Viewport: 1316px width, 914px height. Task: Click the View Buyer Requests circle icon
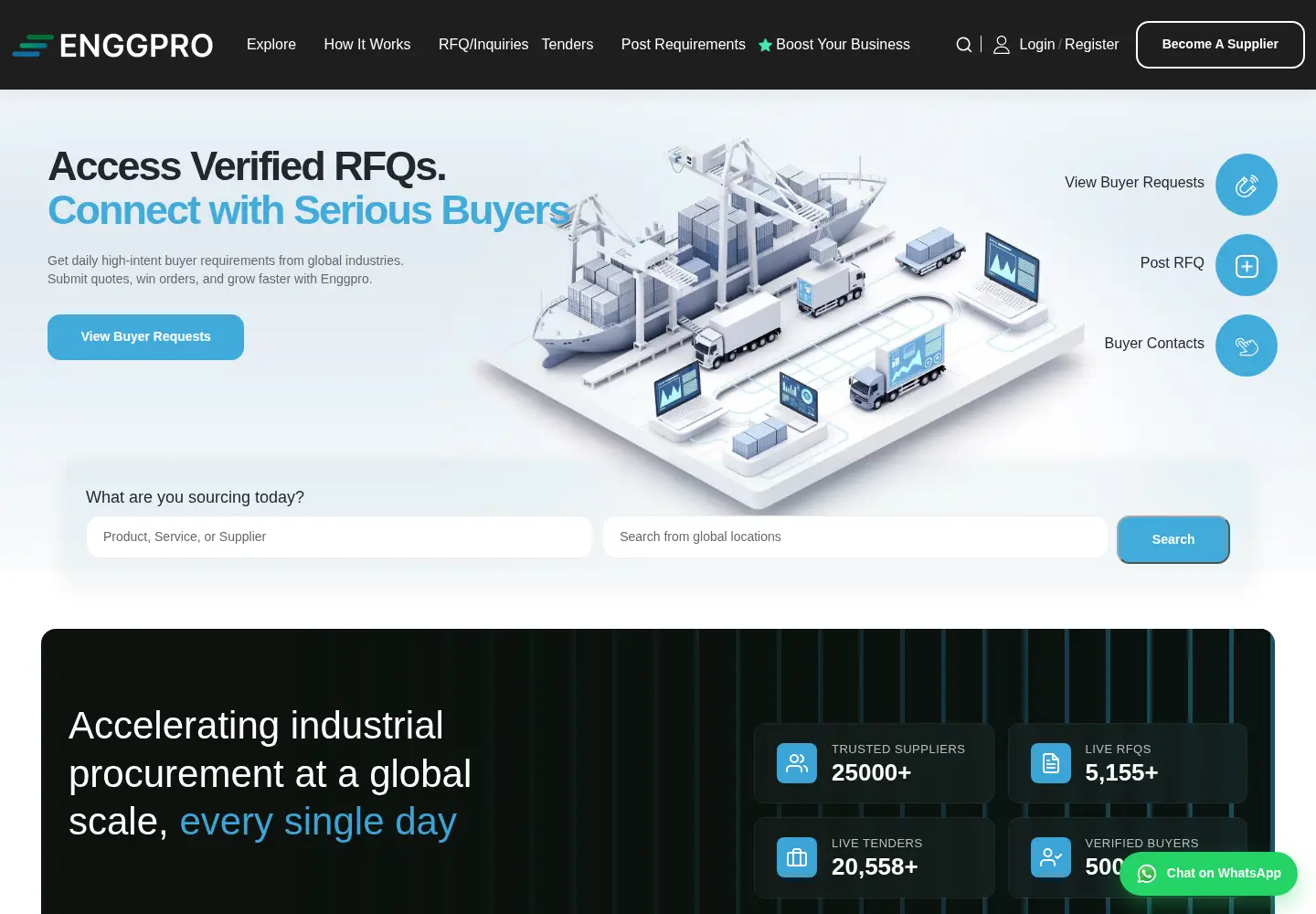[x=1247, y=185]
